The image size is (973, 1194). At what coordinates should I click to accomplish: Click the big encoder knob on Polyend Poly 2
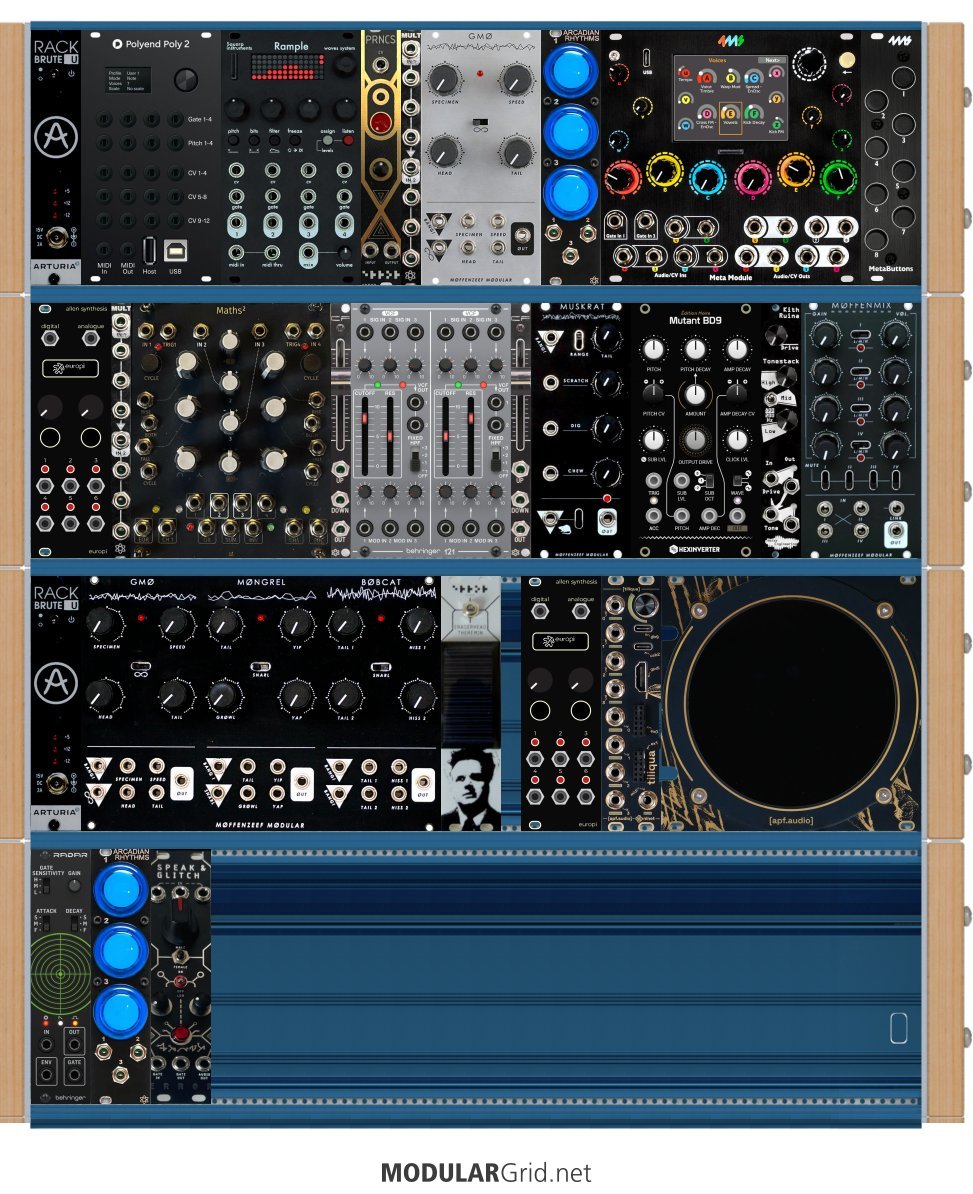pyautogui.click(x=186, y=79)
